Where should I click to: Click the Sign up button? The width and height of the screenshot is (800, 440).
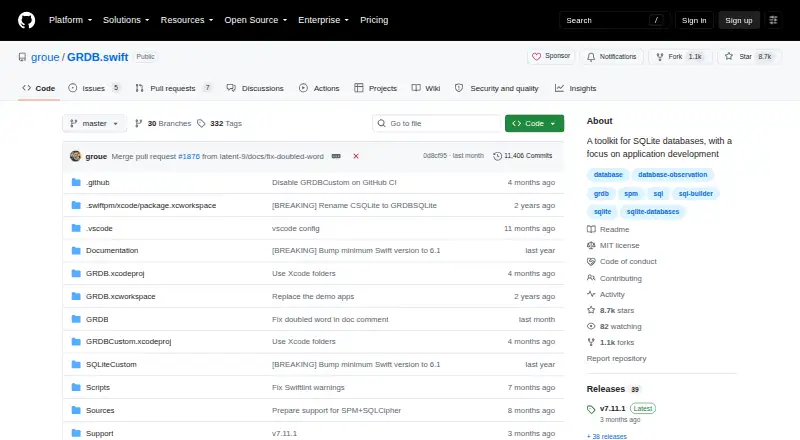point(739,20)
